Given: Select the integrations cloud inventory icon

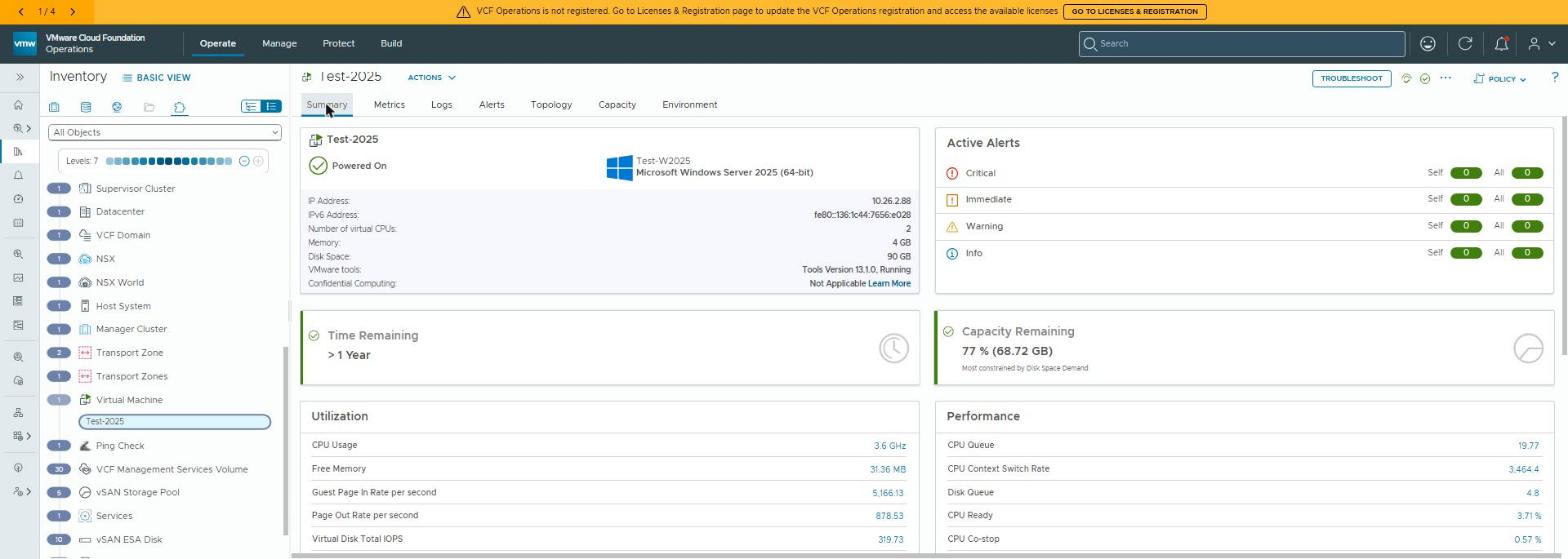Looking at the screenshot, I should point(180,107).
